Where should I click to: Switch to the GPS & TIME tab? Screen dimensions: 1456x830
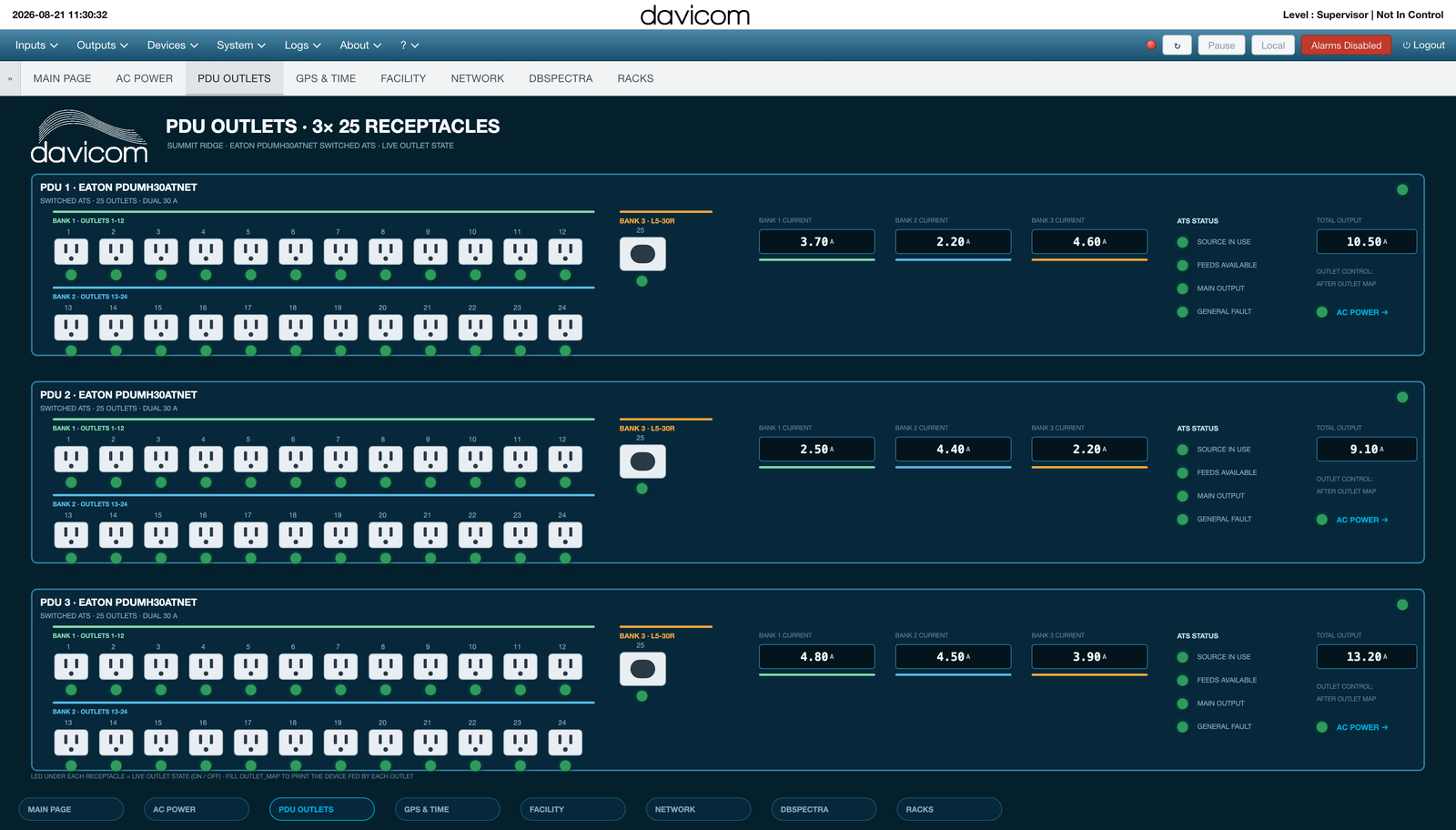(326, 78)
